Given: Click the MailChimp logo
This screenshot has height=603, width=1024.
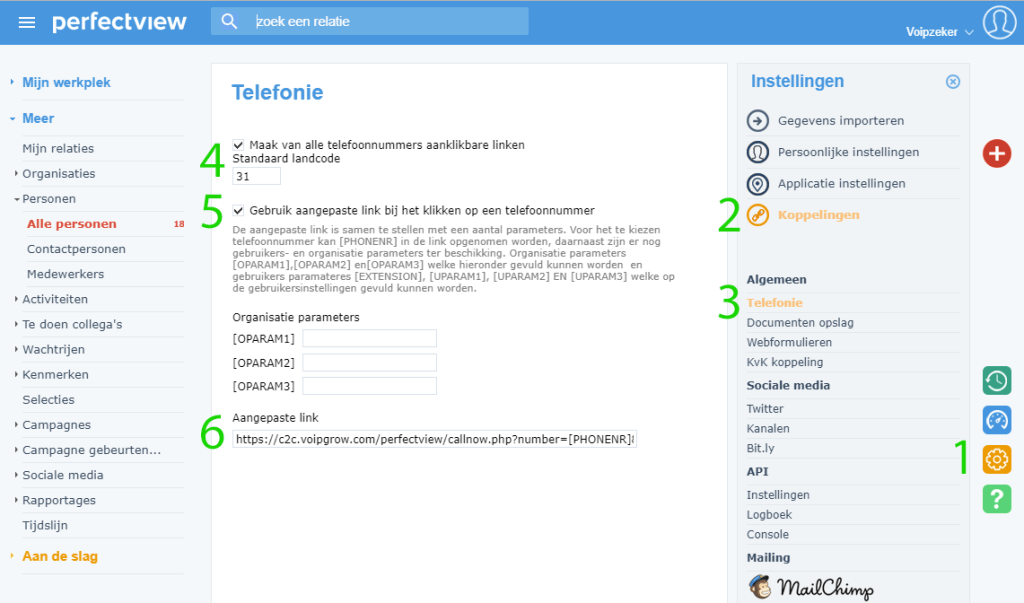Looking at the screenshot, I should (810, 587).
